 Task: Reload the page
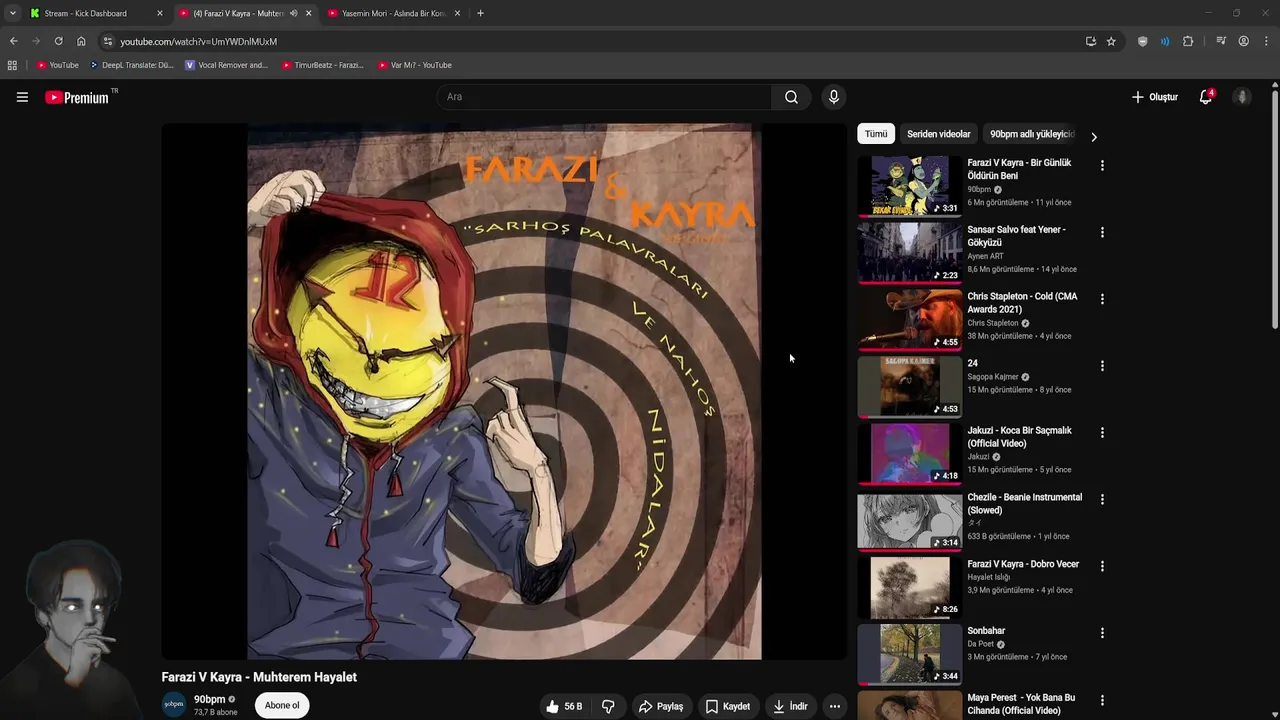58,41
